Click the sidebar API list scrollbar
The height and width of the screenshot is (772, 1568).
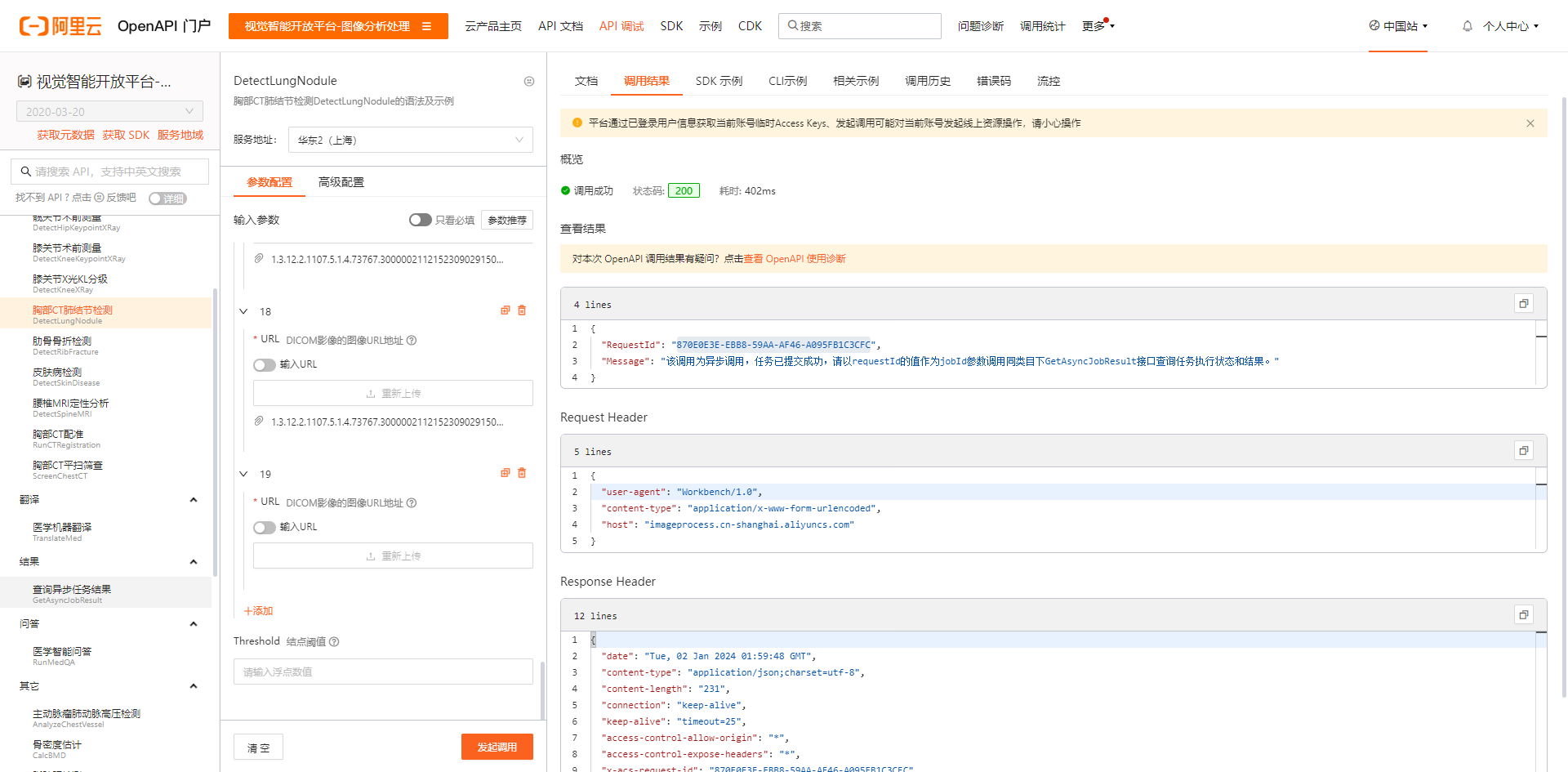215,432
